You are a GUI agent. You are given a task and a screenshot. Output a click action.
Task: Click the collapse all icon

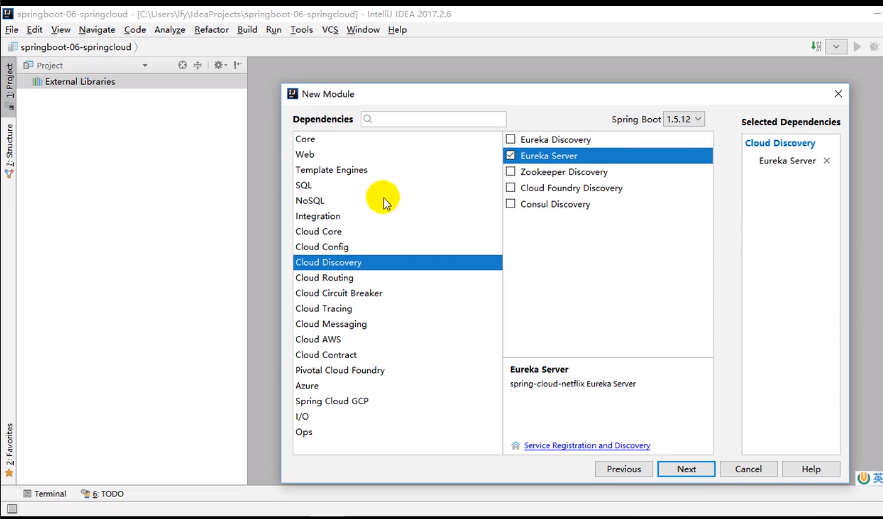tap(198, 65)
